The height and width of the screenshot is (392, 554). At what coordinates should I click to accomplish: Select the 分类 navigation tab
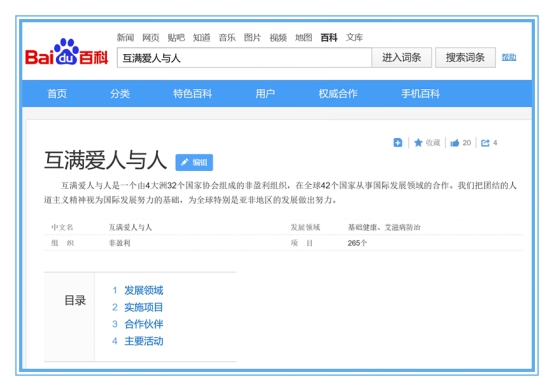click(120, 94)
